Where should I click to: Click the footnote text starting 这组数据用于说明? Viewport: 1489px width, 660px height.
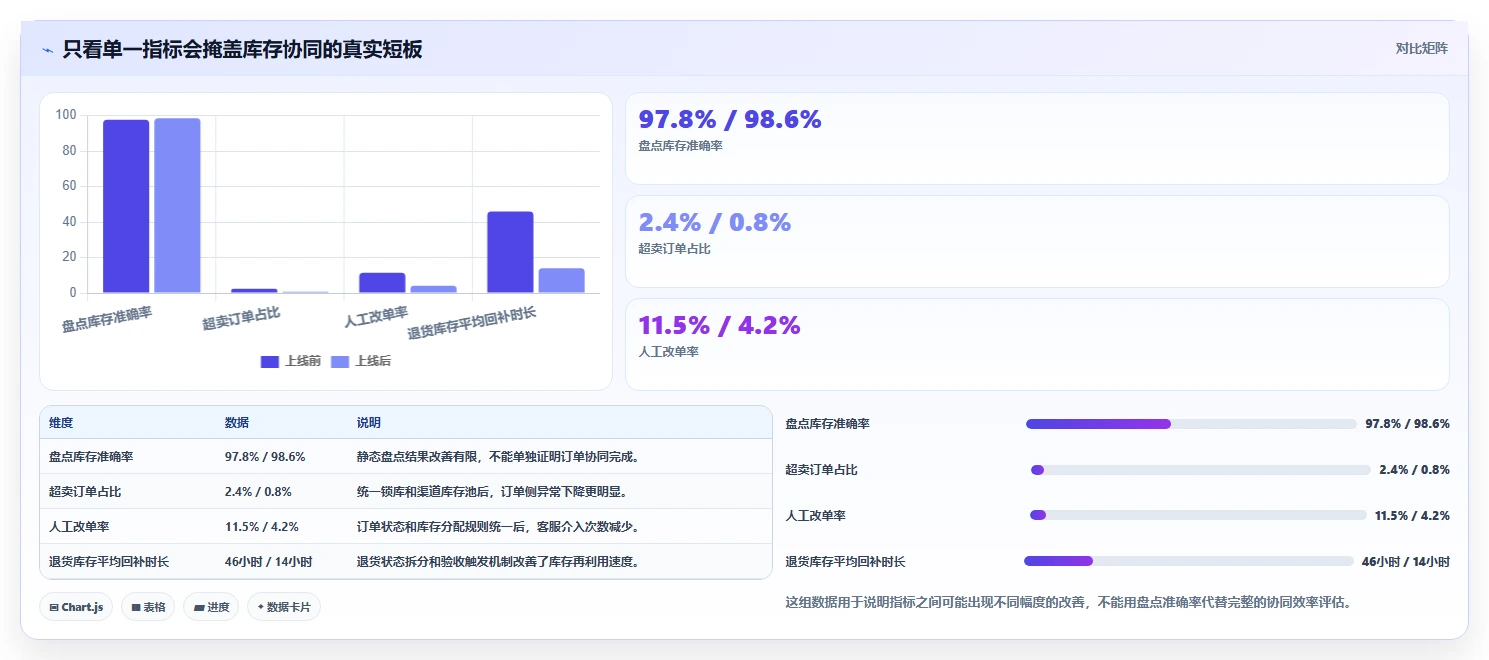click(x=1069, y=603)
